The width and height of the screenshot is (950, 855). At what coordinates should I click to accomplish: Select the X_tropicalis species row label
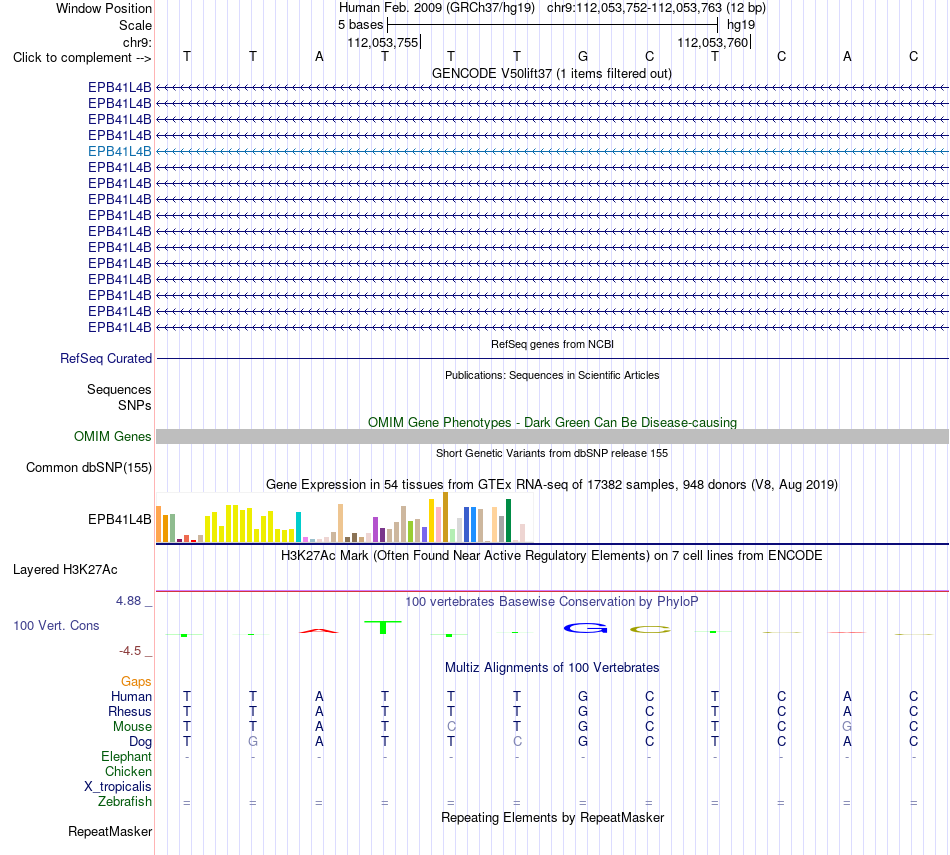(118, 787)
